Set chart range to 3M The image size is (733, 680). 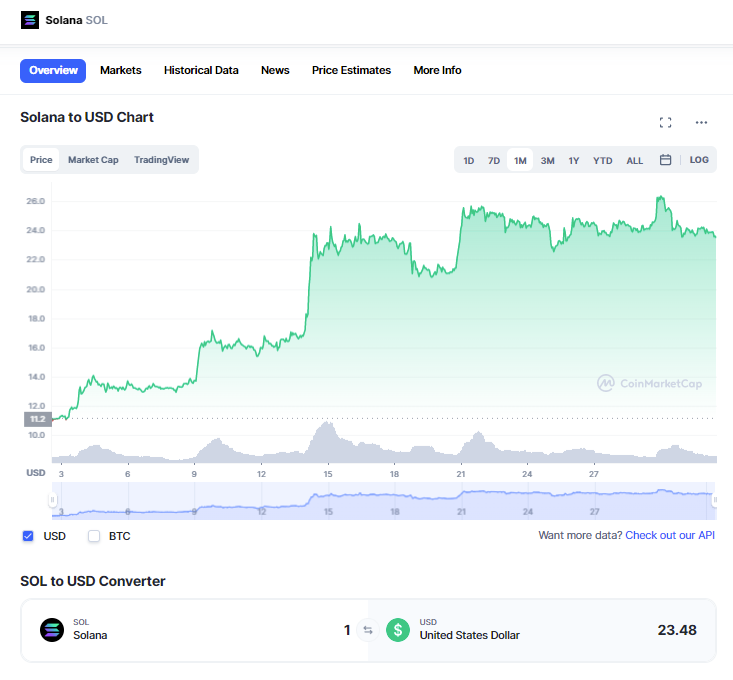547,160
